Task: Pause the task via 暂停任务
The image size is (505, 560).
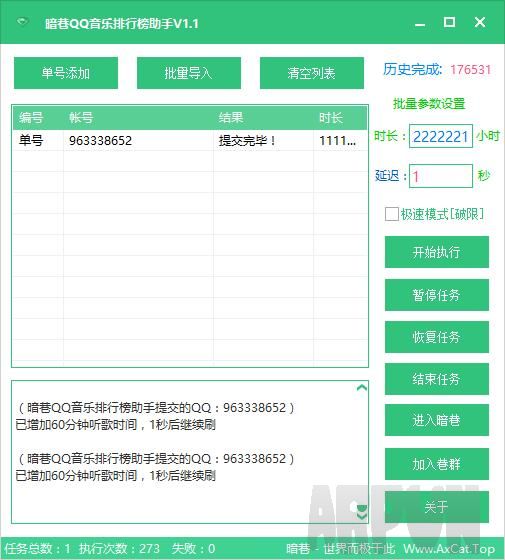Action: [436, 295]
